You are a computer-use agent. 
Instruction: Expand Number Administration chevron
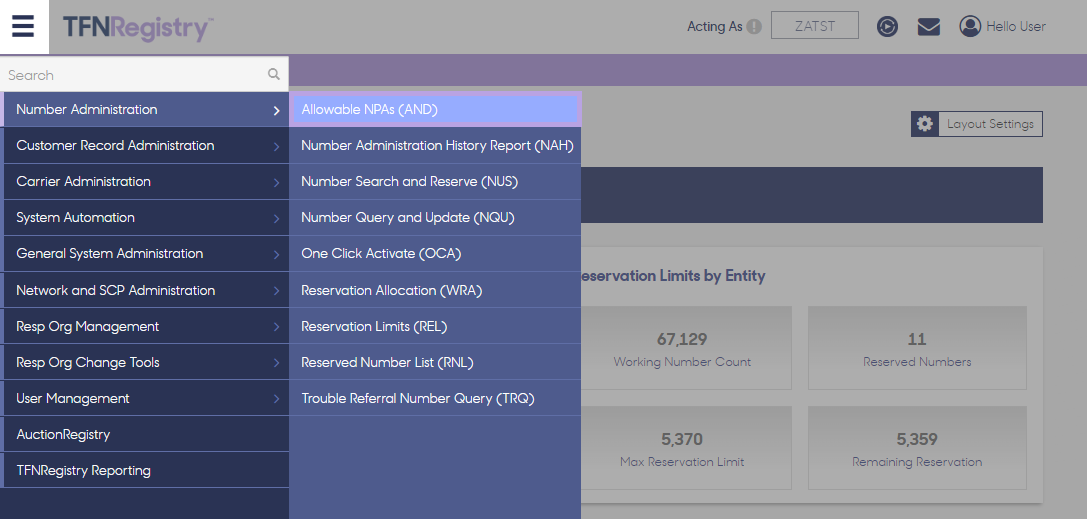click(x=277, y=111)
